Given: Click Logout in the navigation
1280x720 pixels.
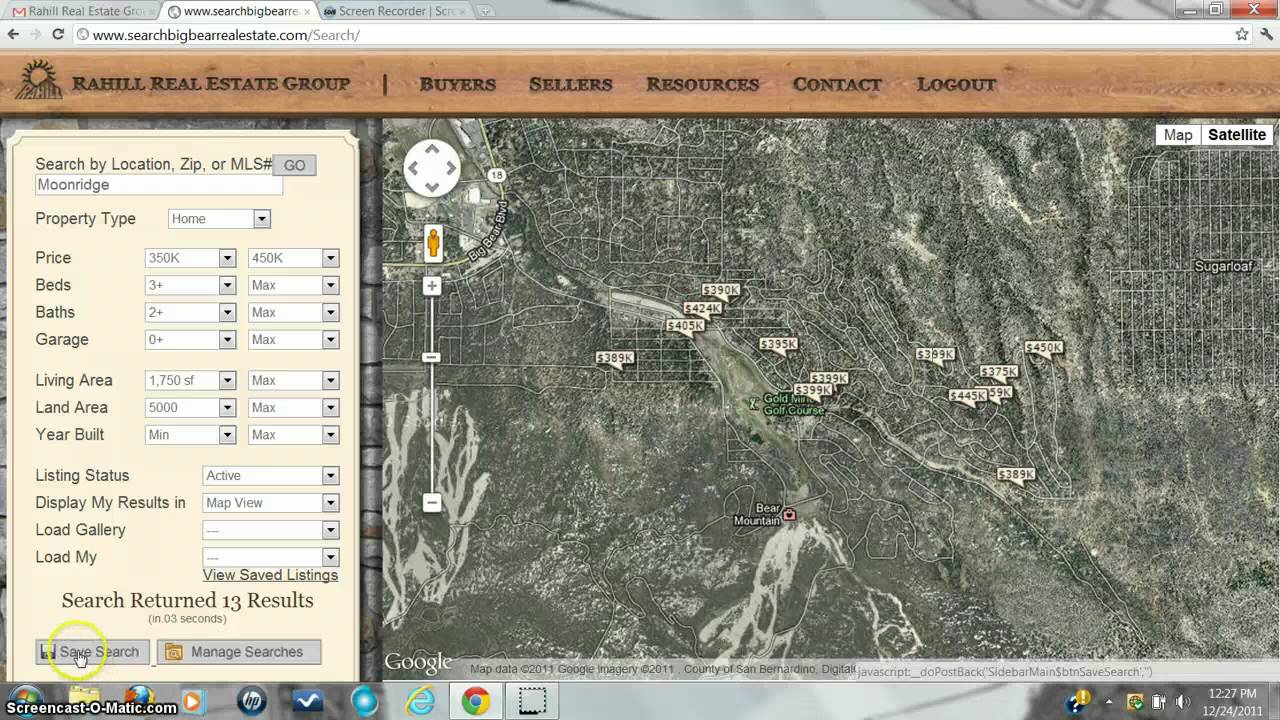Looking at the screenshot, I should click(956, 85).
